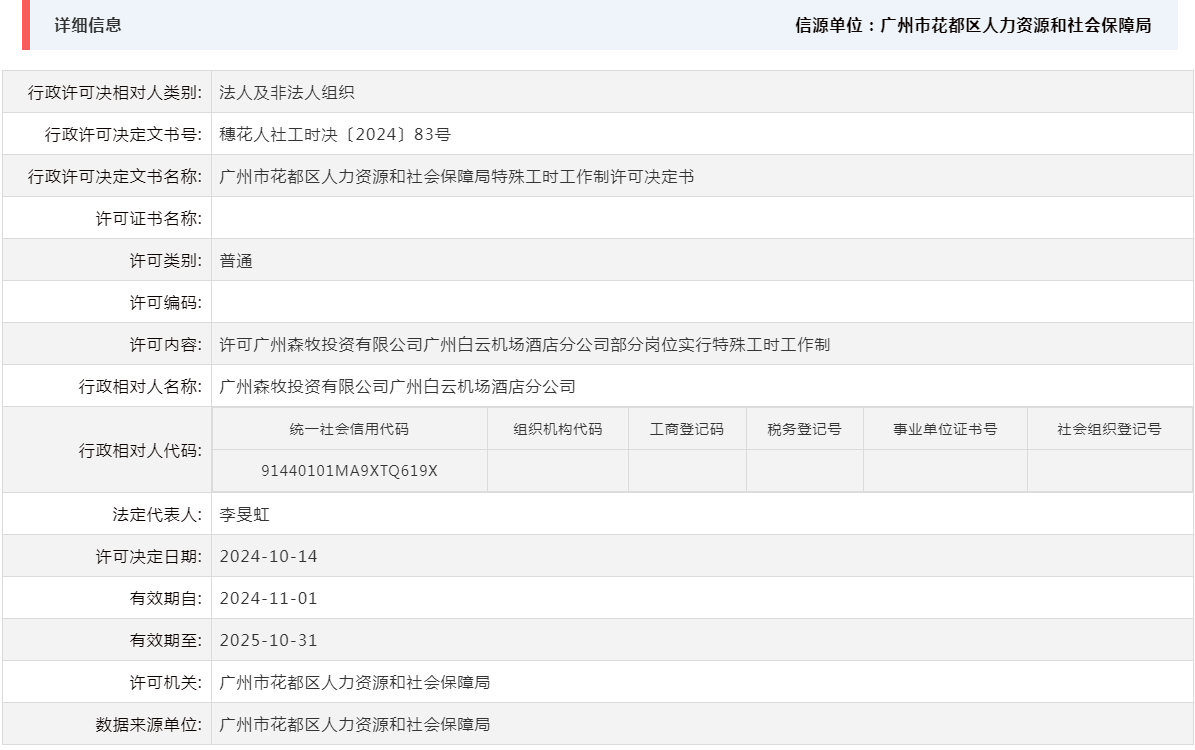1195x750 pixels.
Task: Click 许可机关 value 广州市花都区人力资源和社会保障局
Action: 354,684
